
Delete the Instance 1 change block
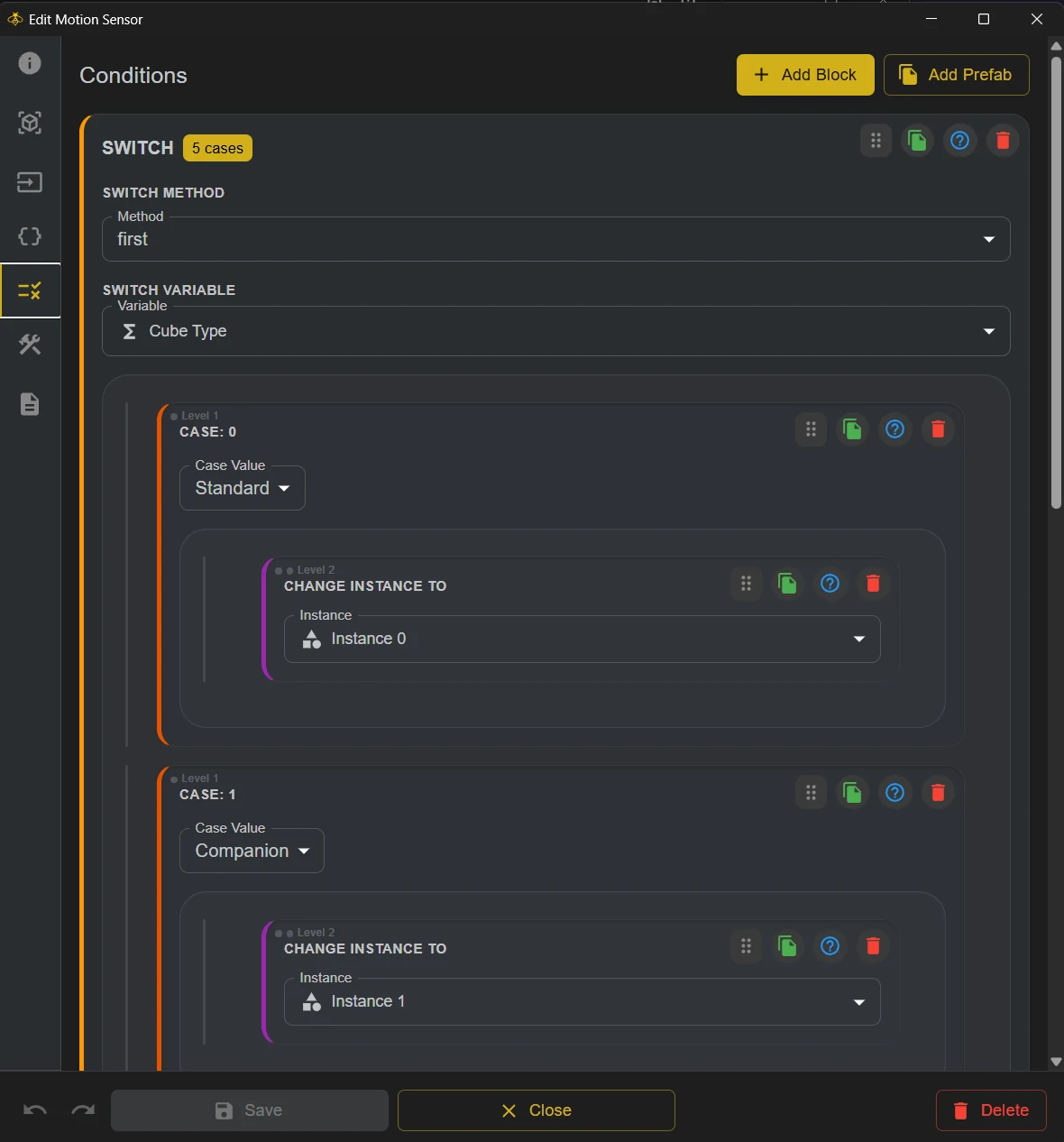click(873, 946)
